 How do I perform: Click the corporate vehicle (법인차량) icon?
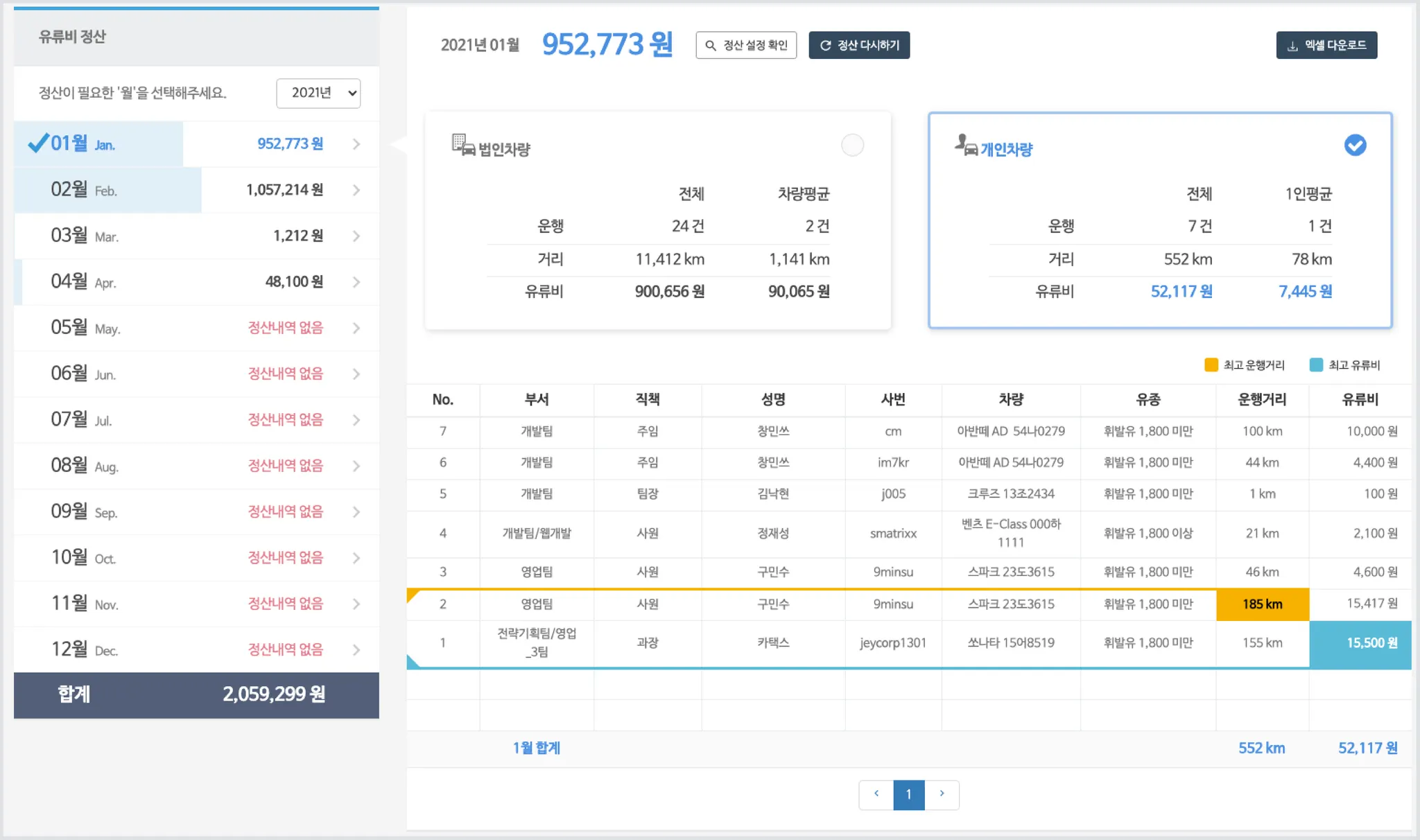[463, 146]
